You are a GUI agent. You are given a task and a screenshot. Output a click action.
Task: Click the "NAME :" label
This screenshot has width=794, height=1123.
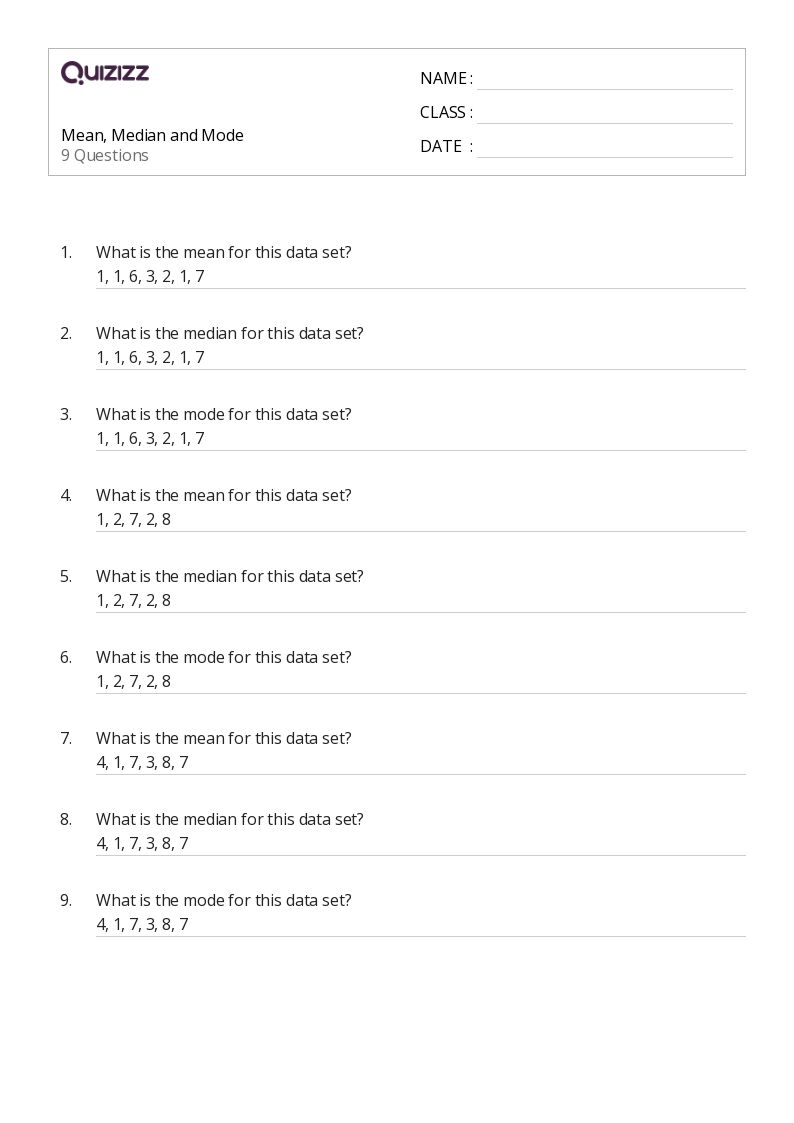tap(446, 78)
